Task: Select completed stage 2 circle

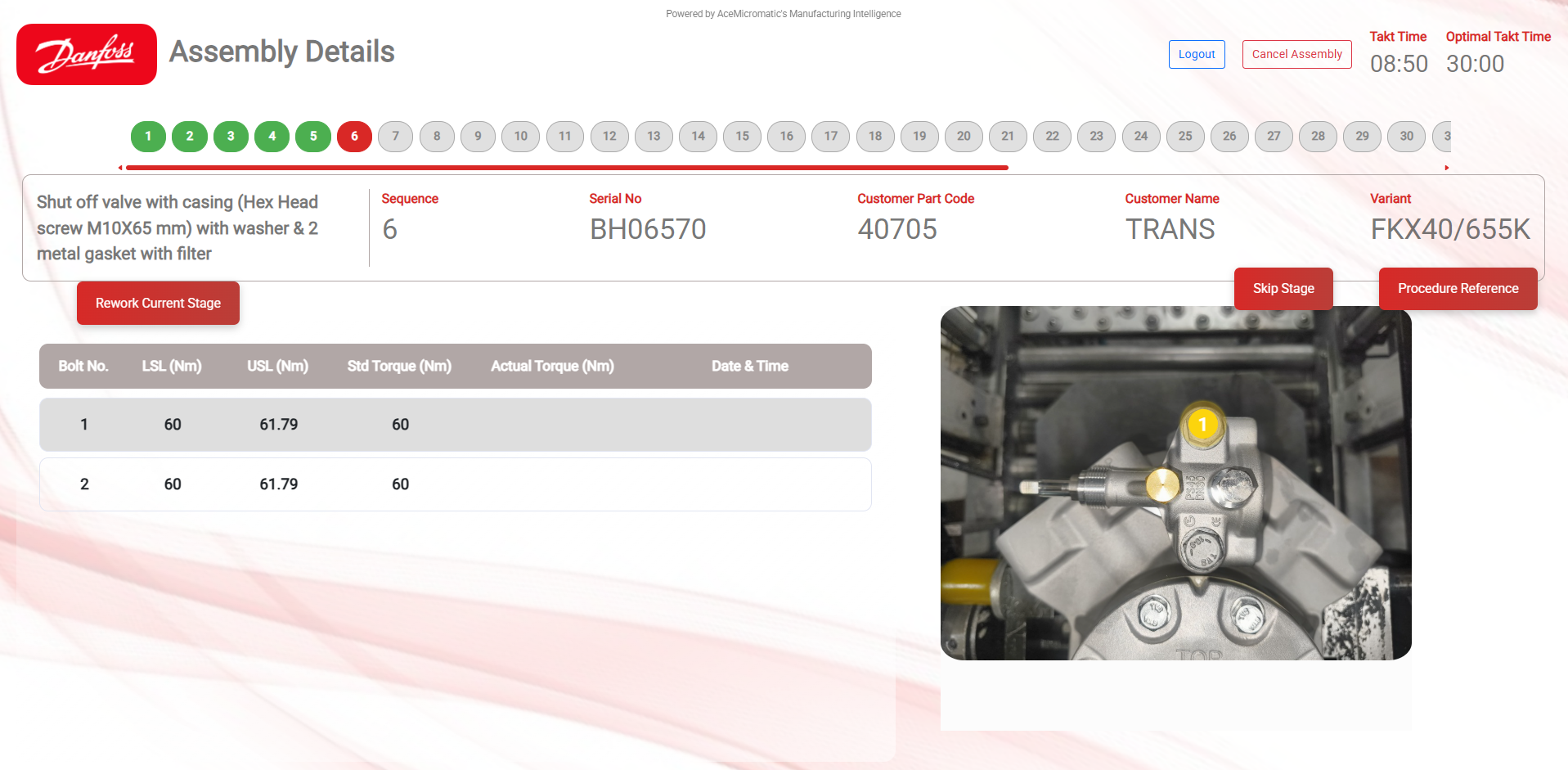Action: coord(190,137)
